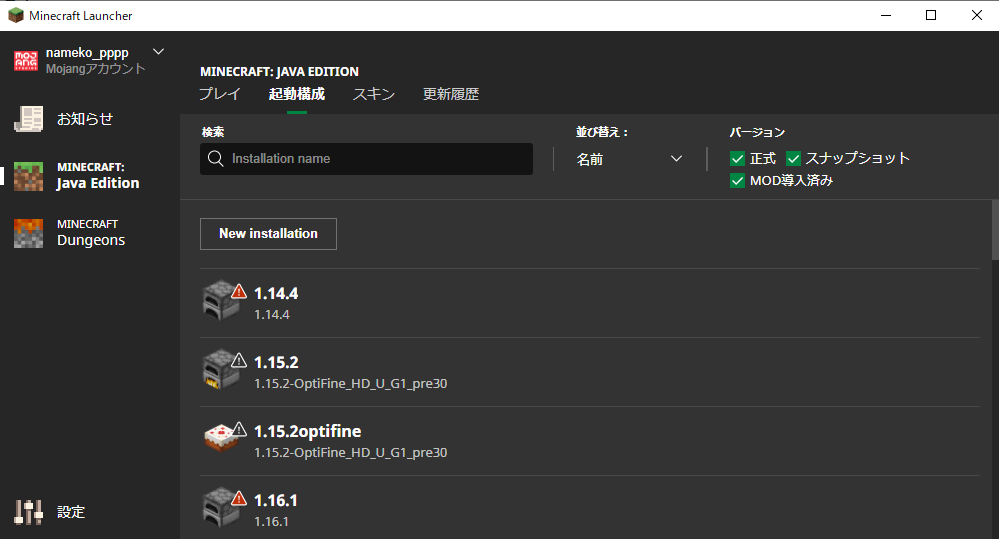999x539 pixels.
Task: Click version text under 1.15.2 entry
Action: click(350, 384)
